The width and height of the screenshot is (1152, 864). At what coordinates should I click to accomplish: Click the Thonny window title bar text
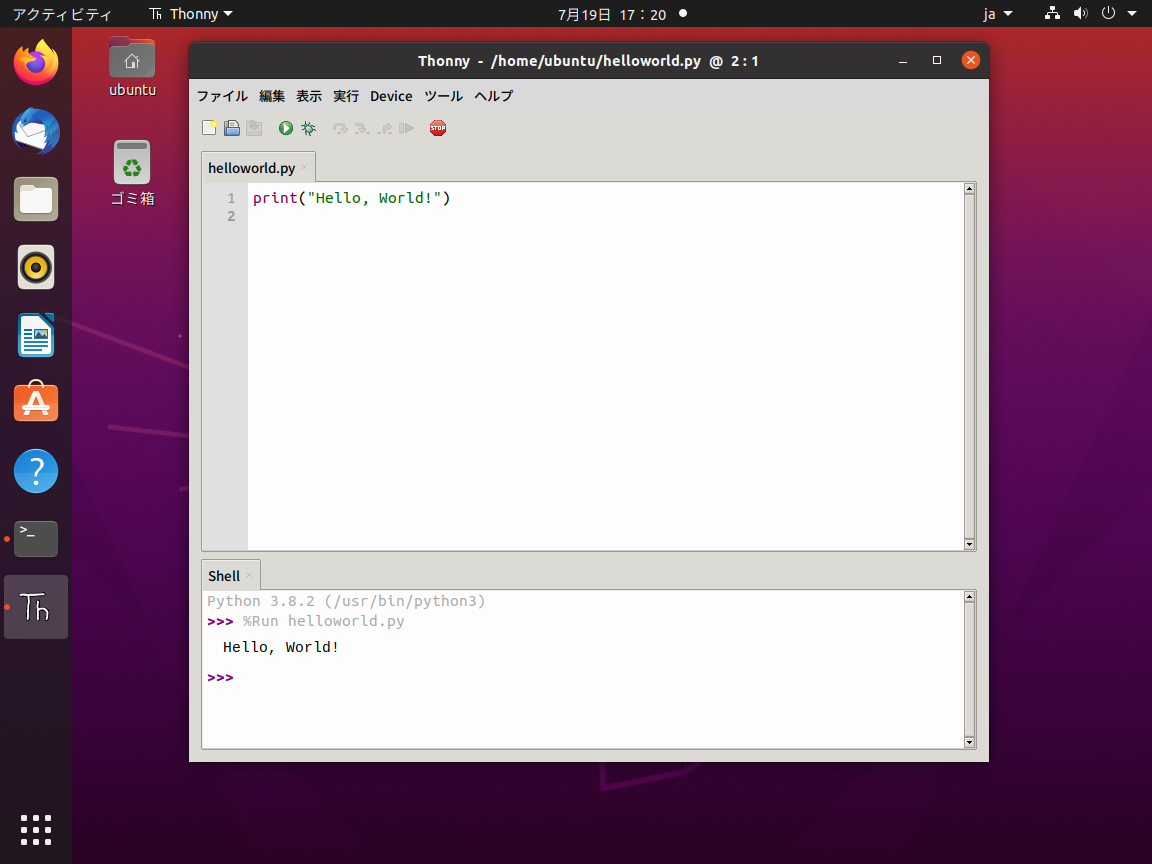pos(588,61)
